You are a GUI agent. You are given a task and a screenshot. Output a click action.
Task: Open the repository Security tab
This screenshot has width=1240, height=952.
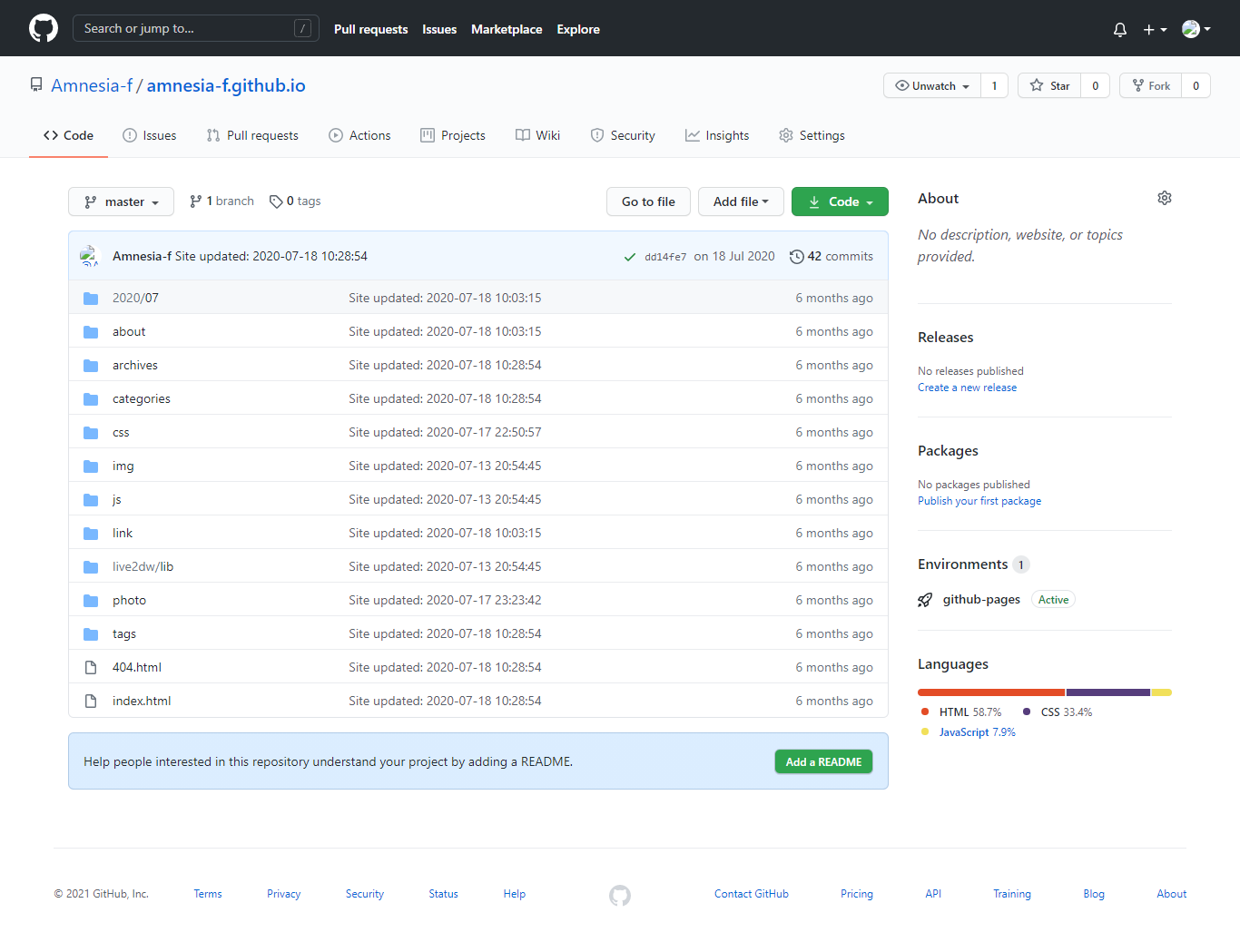(x=623, y=135)
